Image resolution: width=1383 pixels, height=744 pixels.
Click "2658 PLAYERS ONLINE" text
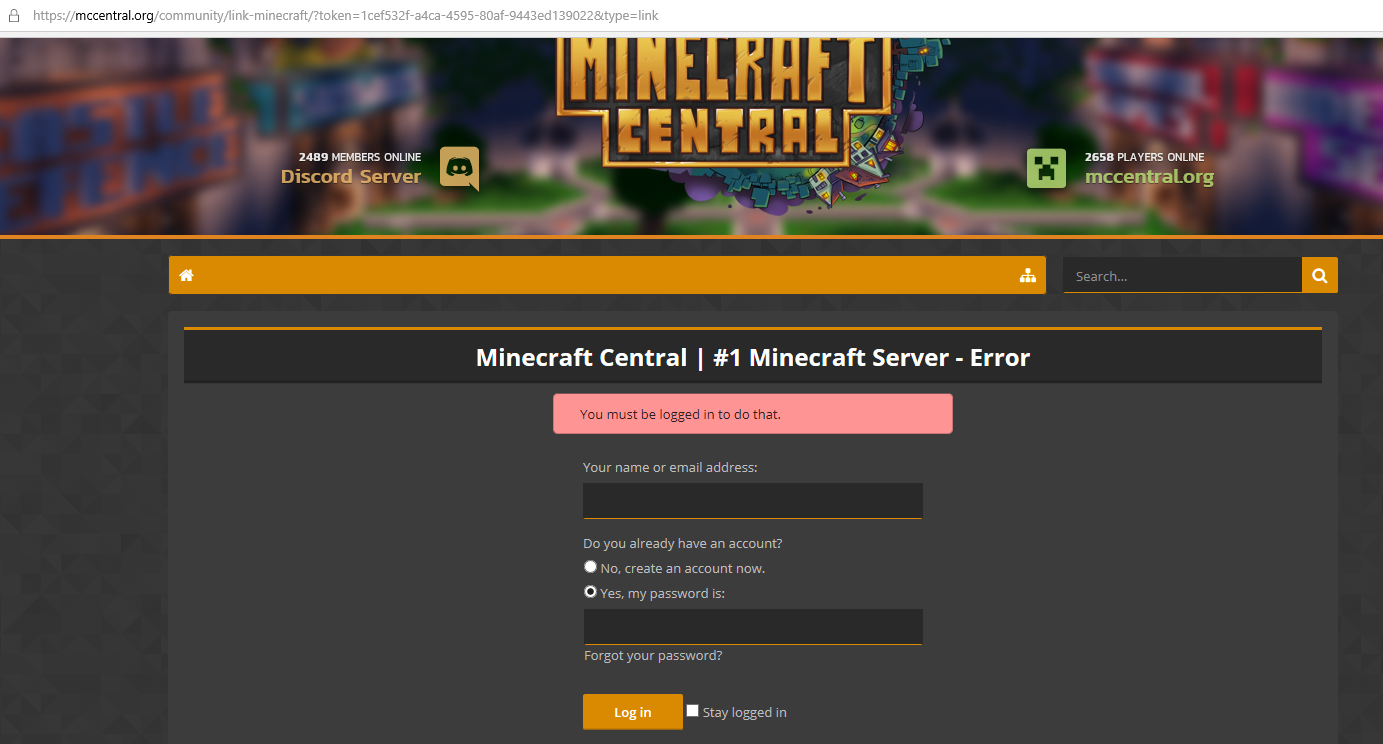coord(1145,157)
